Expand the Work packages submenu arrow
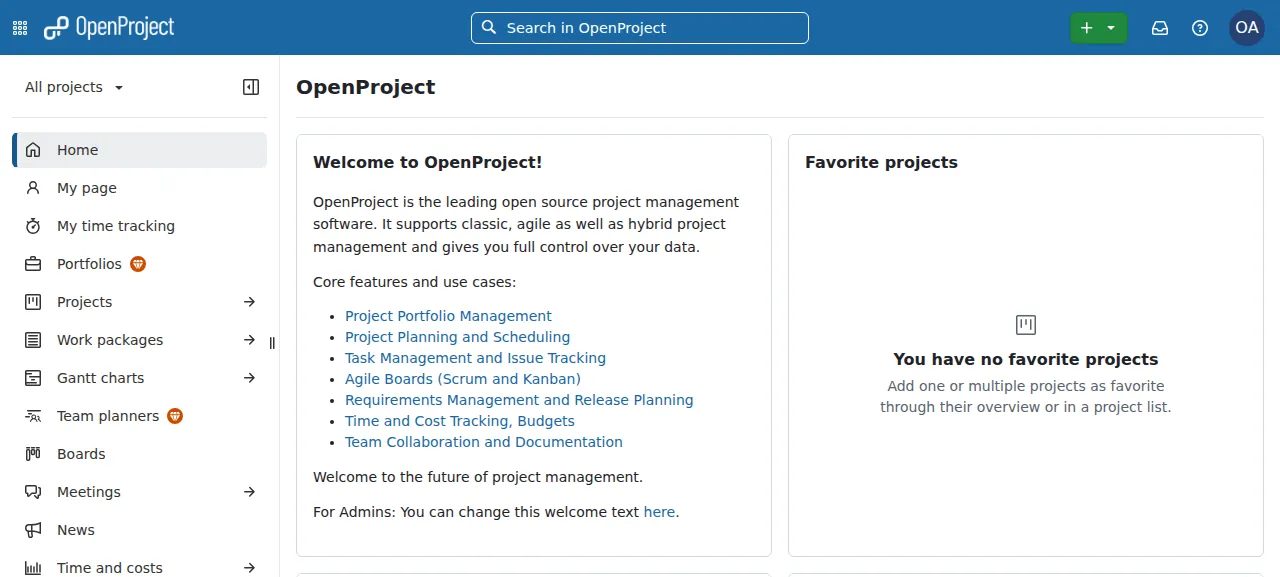Viewport: 1280px width, 577px height. (x=250, y=340)
